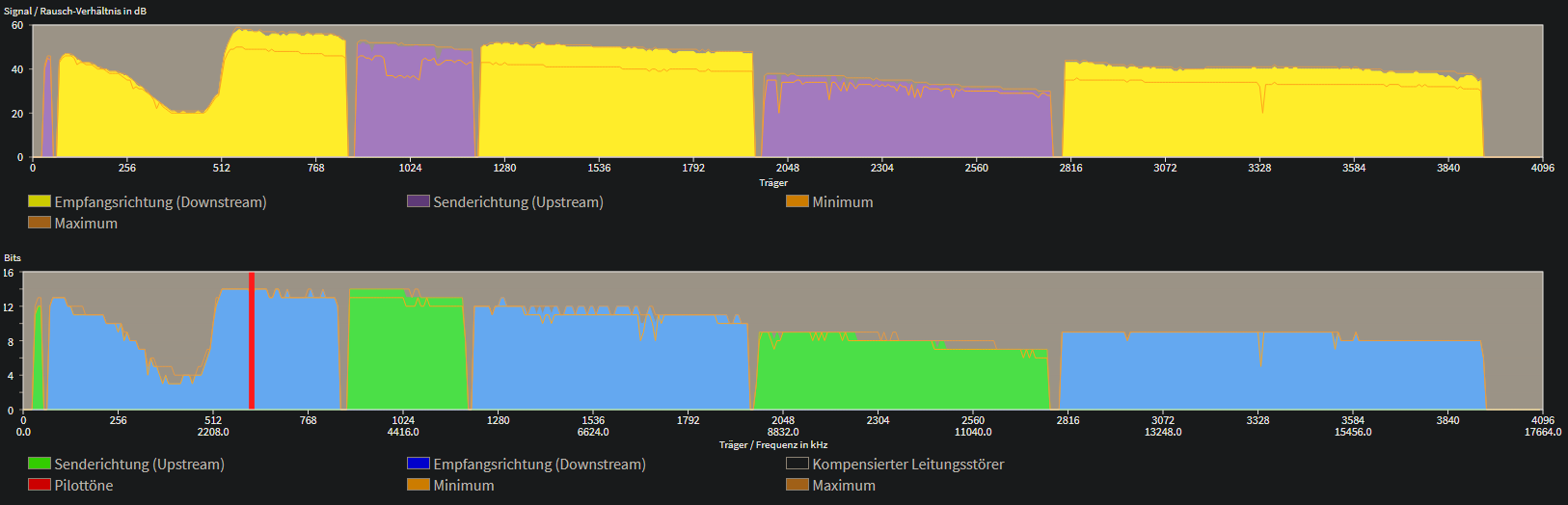Click 'Maximum' label in SNR chart legend

point(86,224)
